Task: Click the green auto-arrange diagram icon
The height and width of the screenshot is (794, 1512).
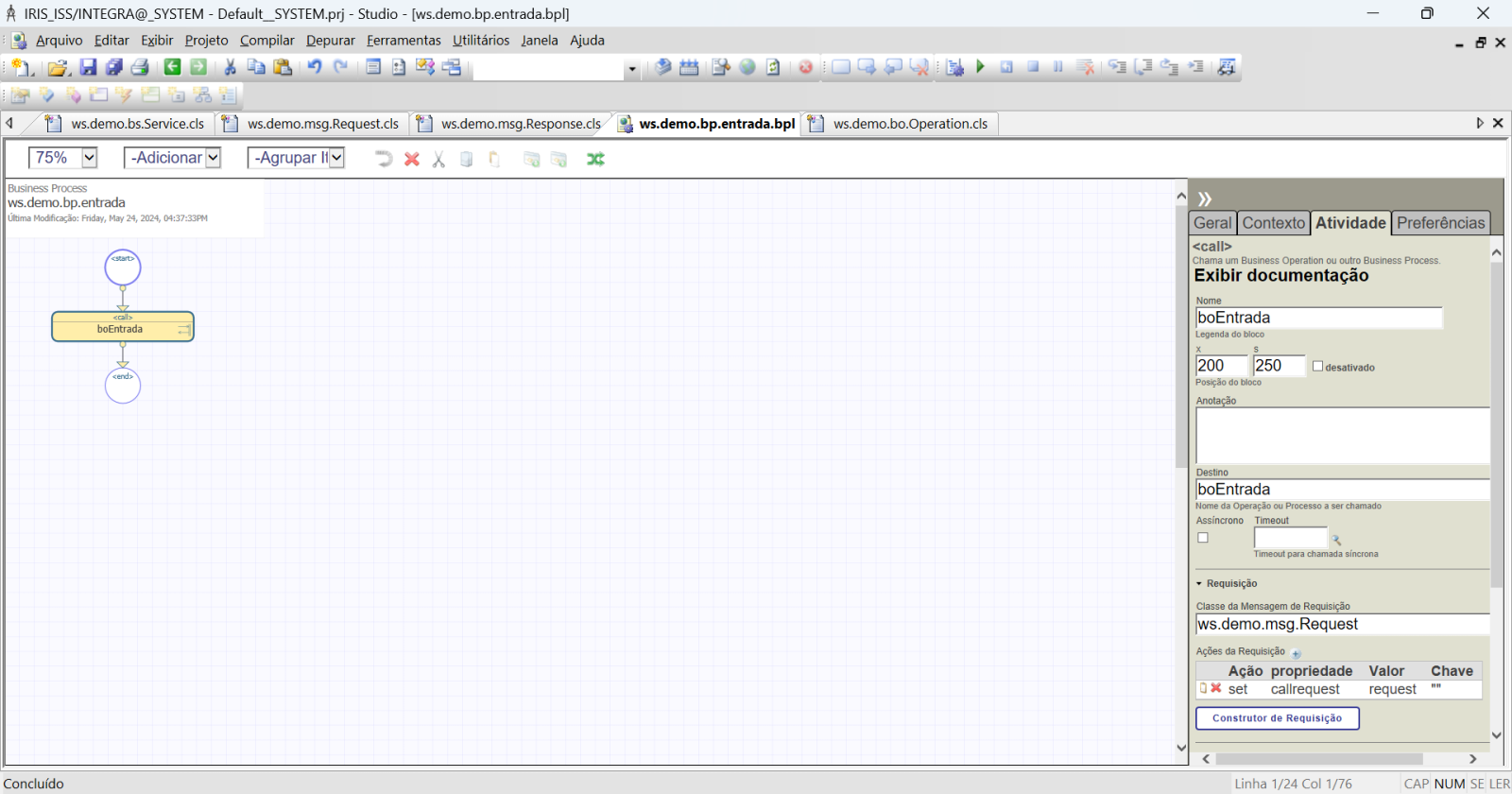Action: point(595,159)
